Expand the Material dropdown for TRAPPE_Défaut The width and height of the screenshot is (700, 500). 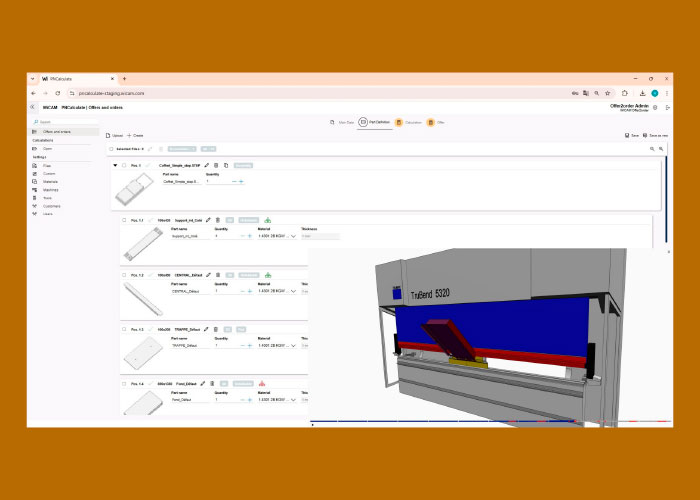(293, 345)
